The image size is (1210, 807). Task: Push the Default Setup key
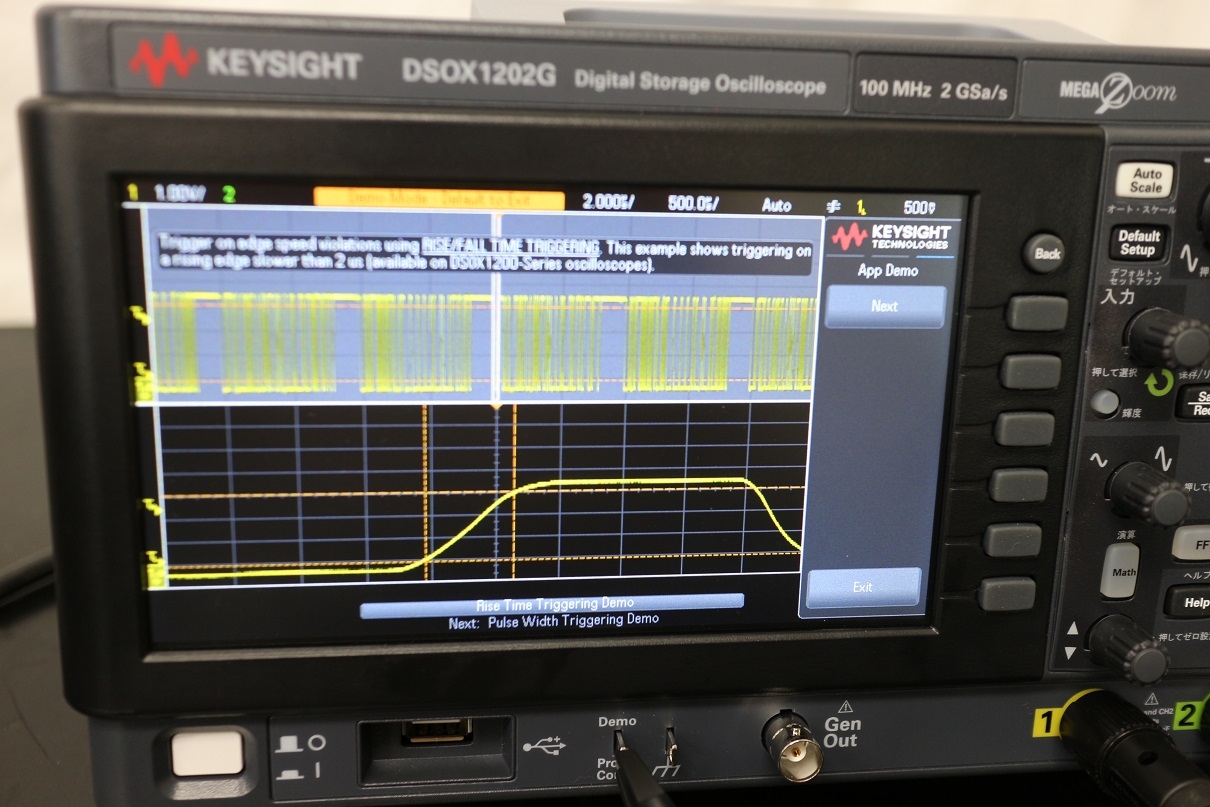click(1139, 243)
